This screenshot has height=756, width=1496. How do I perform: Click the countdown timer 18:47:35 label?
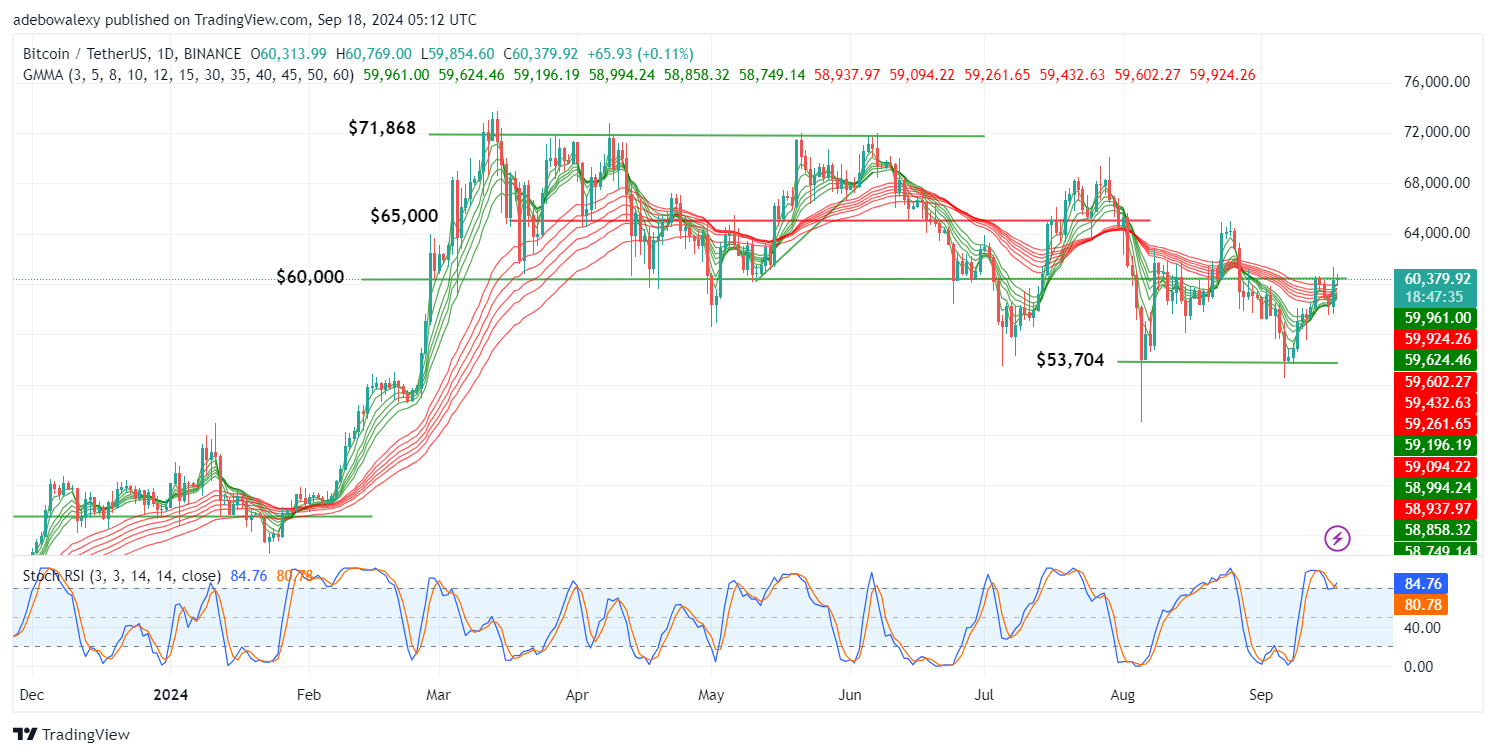point(1436,297)
